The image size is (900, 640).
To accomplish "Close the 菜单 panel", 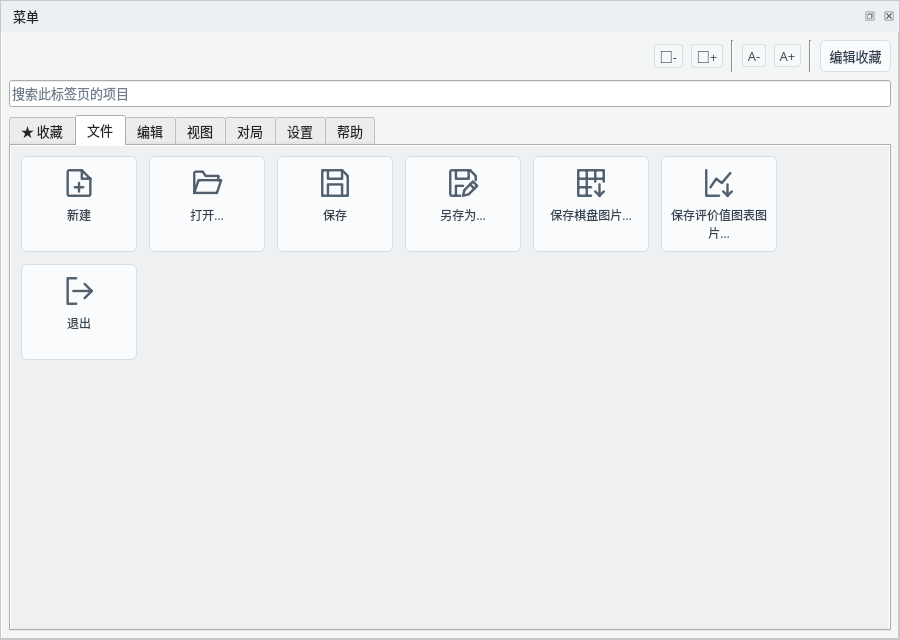I will click(x=889, y=16).
